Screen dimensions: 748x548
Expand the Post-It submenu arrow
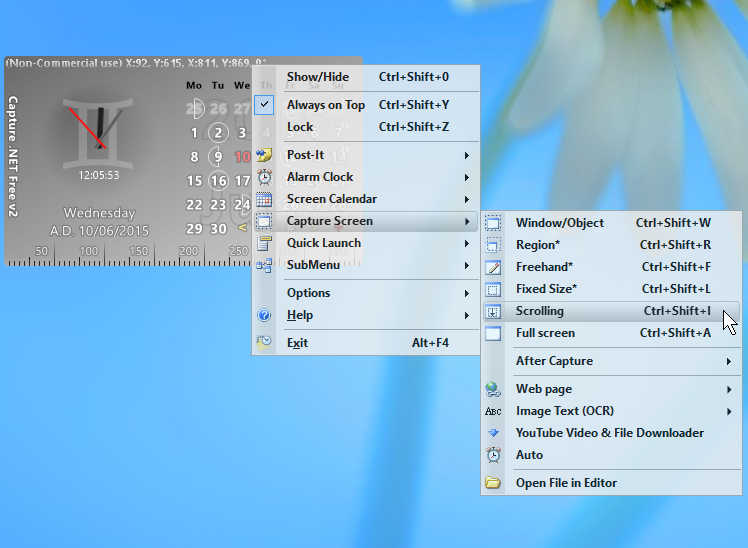[x=467, y=155]
